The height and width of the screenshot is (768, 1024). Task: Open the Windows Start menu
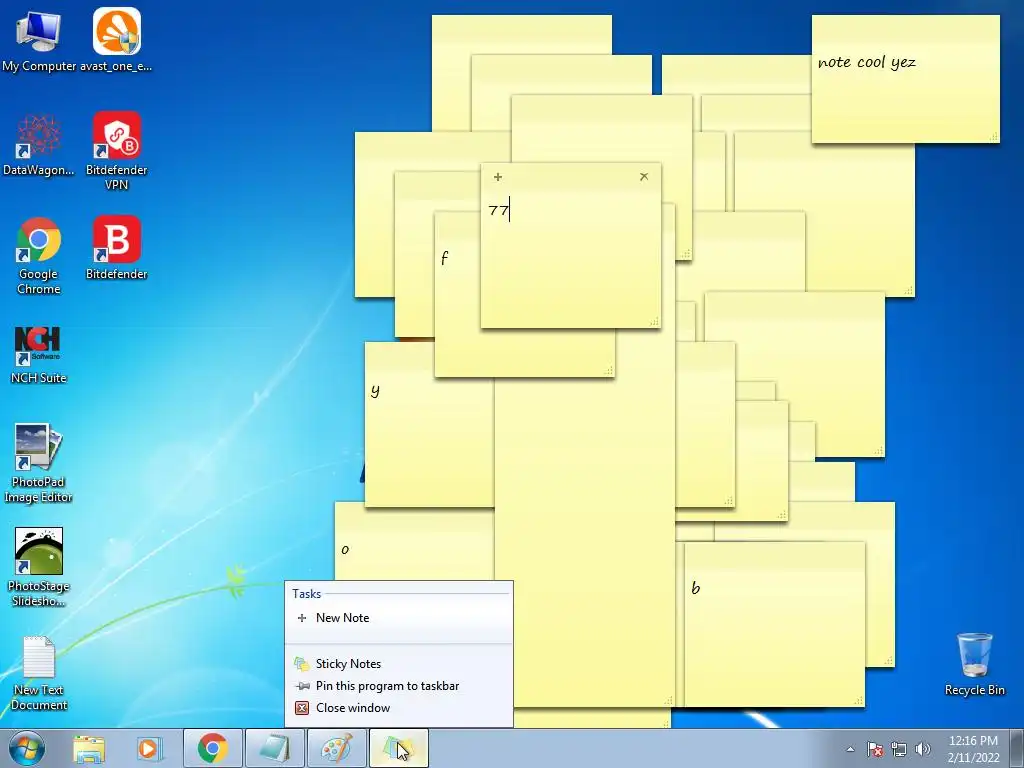[x=27, y=749]
